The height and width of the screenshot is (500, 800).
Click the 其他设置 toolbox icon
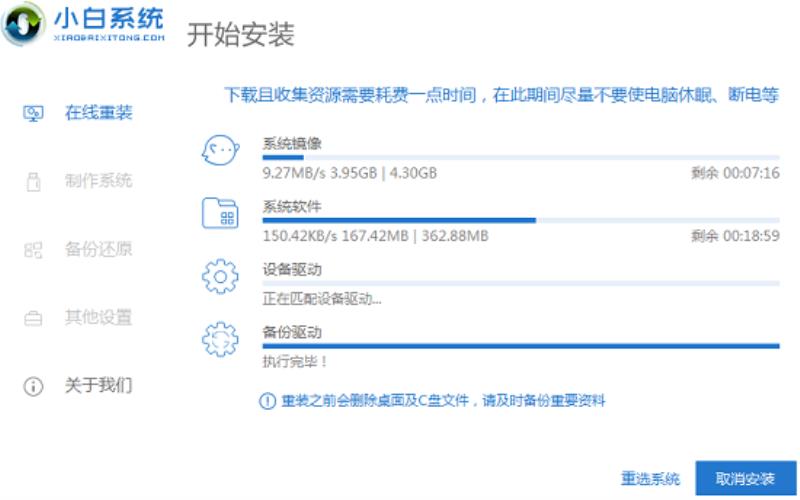pyautogui.click(x=33, y=318)
